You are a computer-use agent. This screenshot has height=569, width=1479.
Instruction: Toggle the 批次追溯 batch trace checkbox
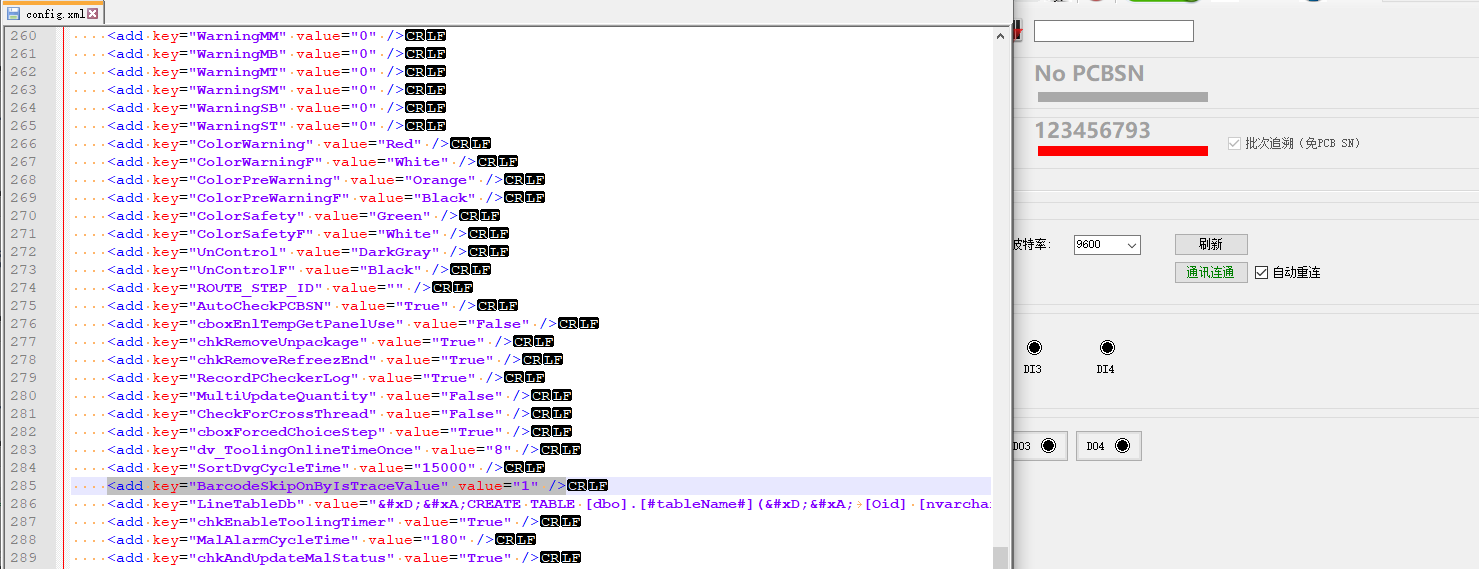1235,143
